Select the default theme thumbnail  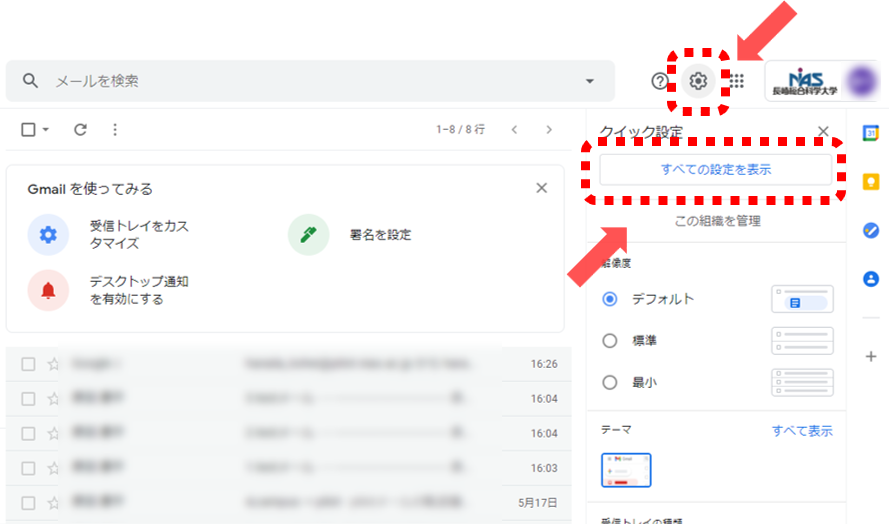[626, 470]
